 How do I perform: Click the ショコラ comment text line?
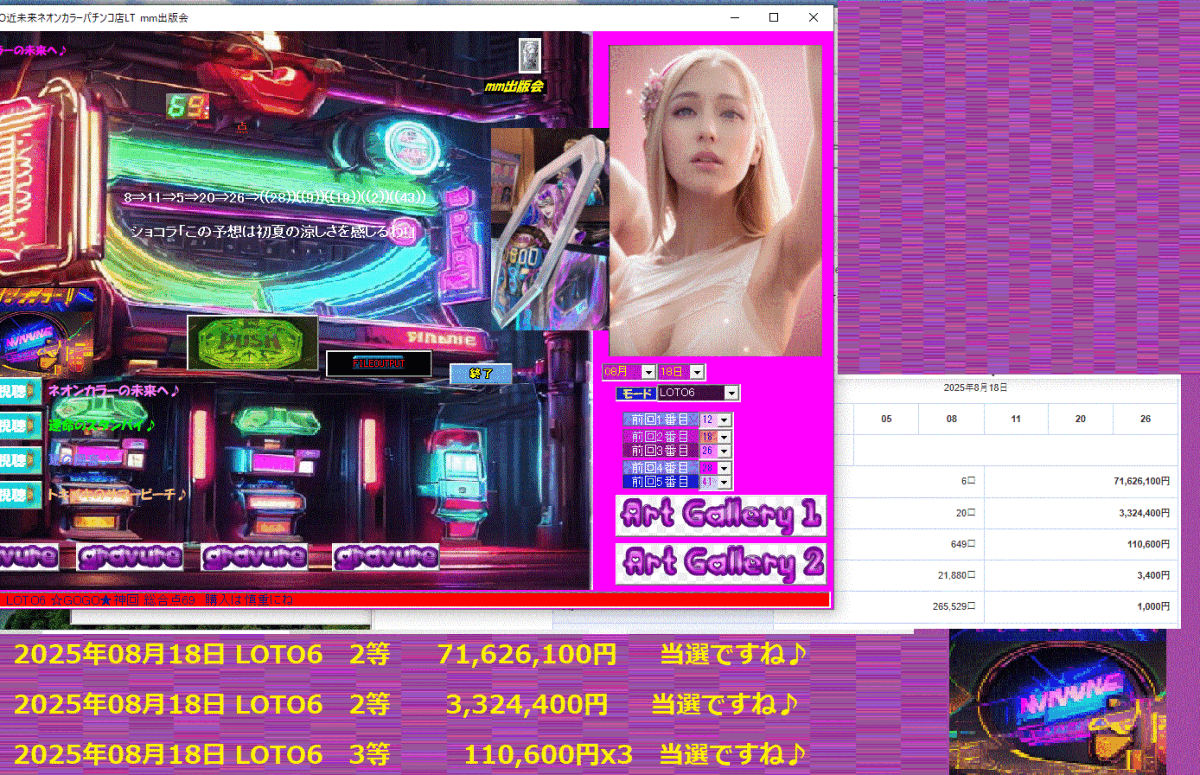272,231
